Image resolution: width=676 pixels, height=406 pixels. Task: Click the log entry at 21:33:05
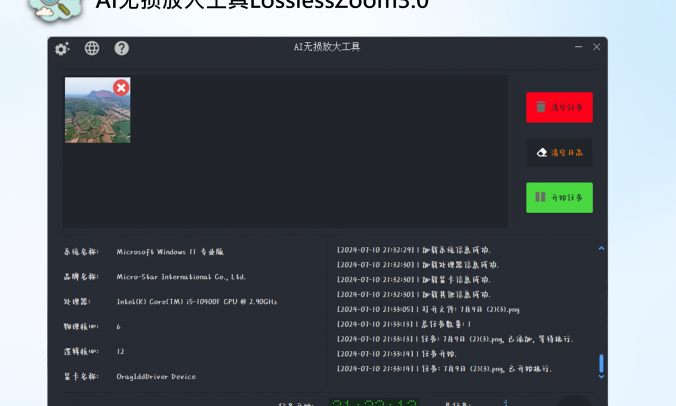428,309
